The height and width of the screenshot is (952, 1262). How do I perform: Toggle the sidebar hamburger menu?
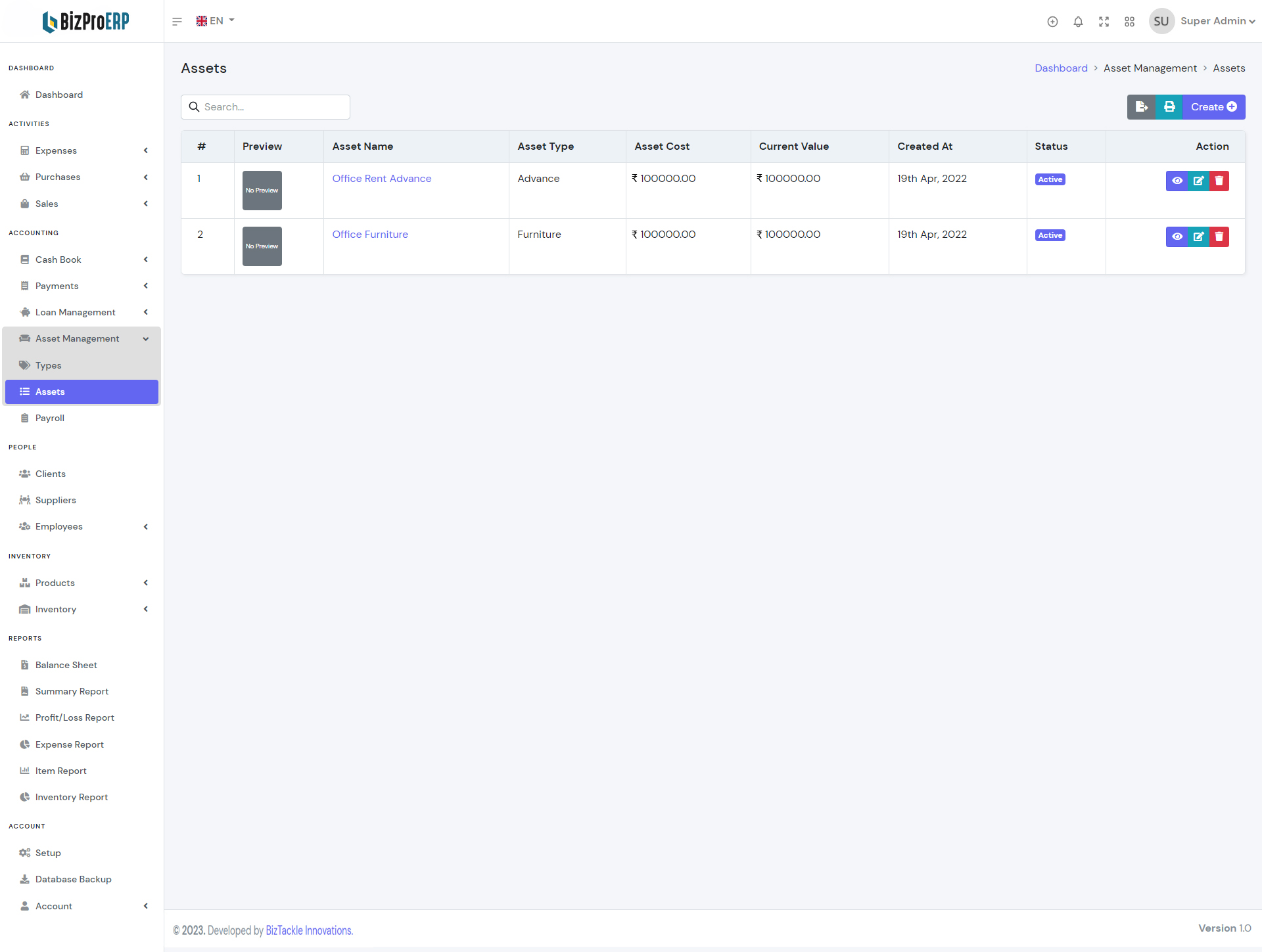coord(177,22)
